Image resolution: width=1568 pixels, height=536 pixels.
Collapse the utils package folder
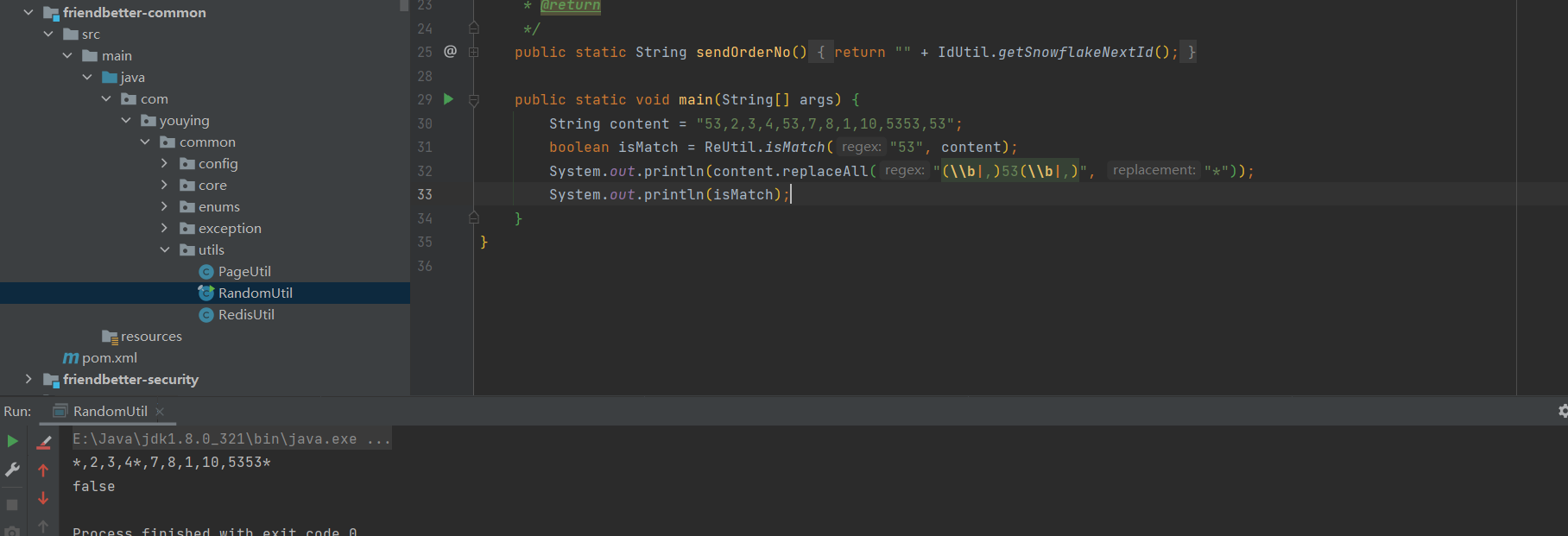click(x=164, y=249)
